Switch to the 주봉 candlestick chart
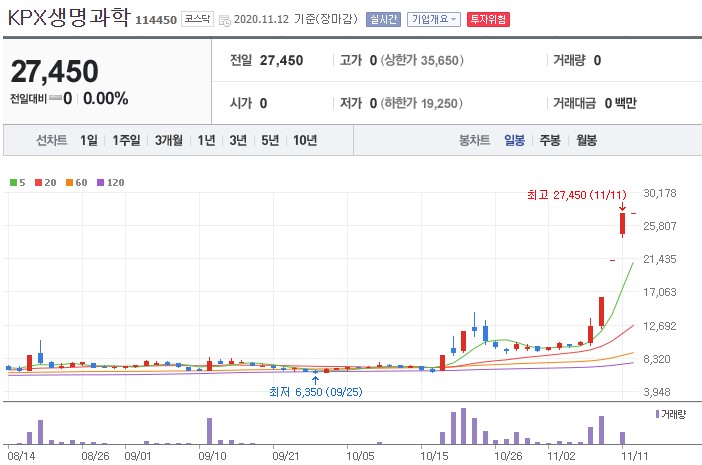 point(550,141)
